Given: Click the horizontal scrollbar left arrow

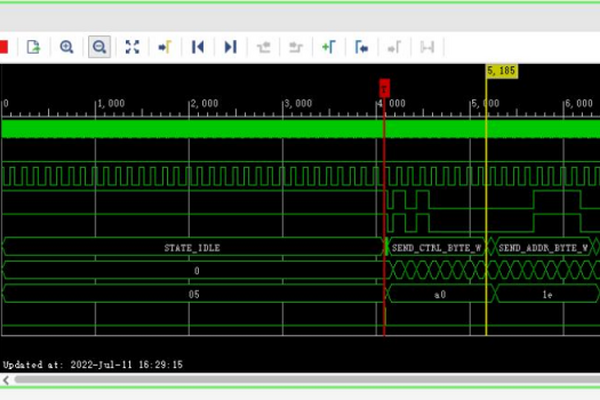Looking at the screenshot, I should click(6, 380).
